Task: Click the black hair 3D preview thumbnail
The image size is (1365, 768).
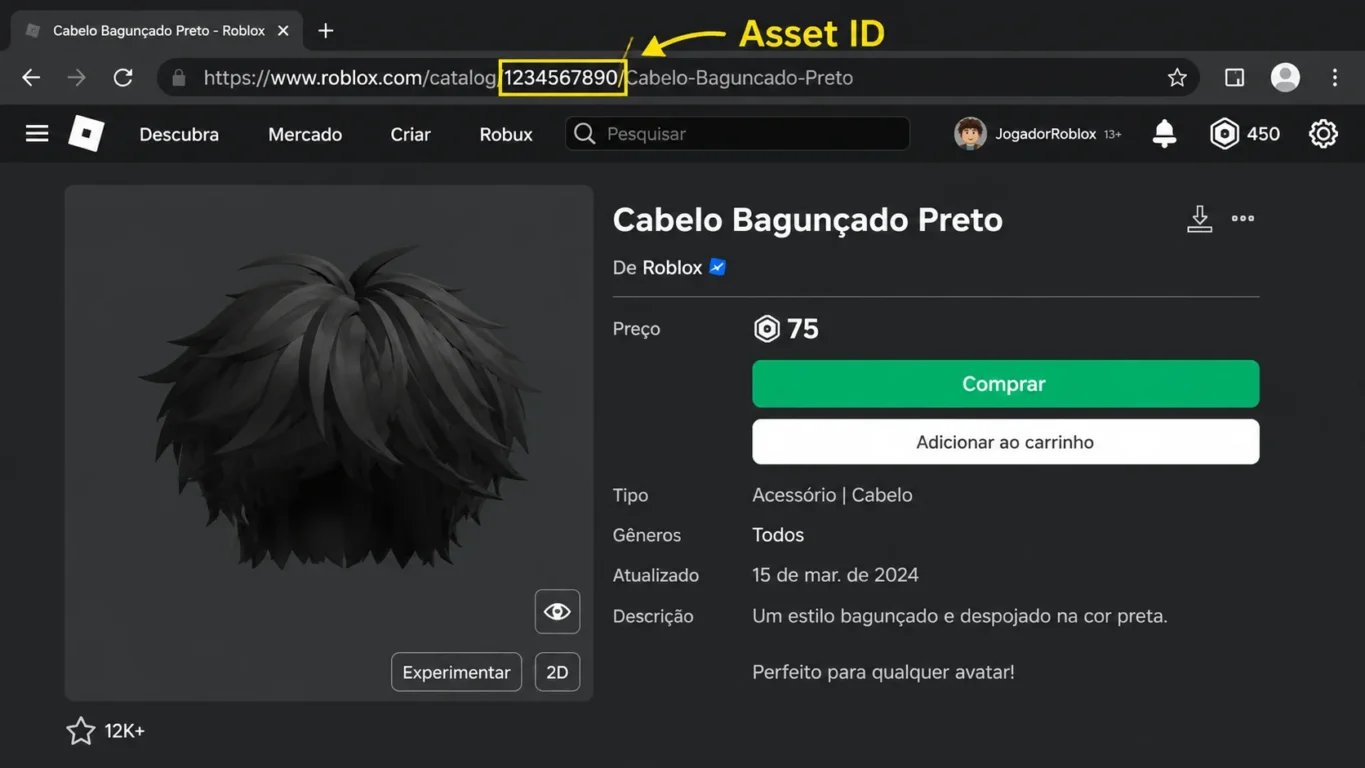Action: 329,442
